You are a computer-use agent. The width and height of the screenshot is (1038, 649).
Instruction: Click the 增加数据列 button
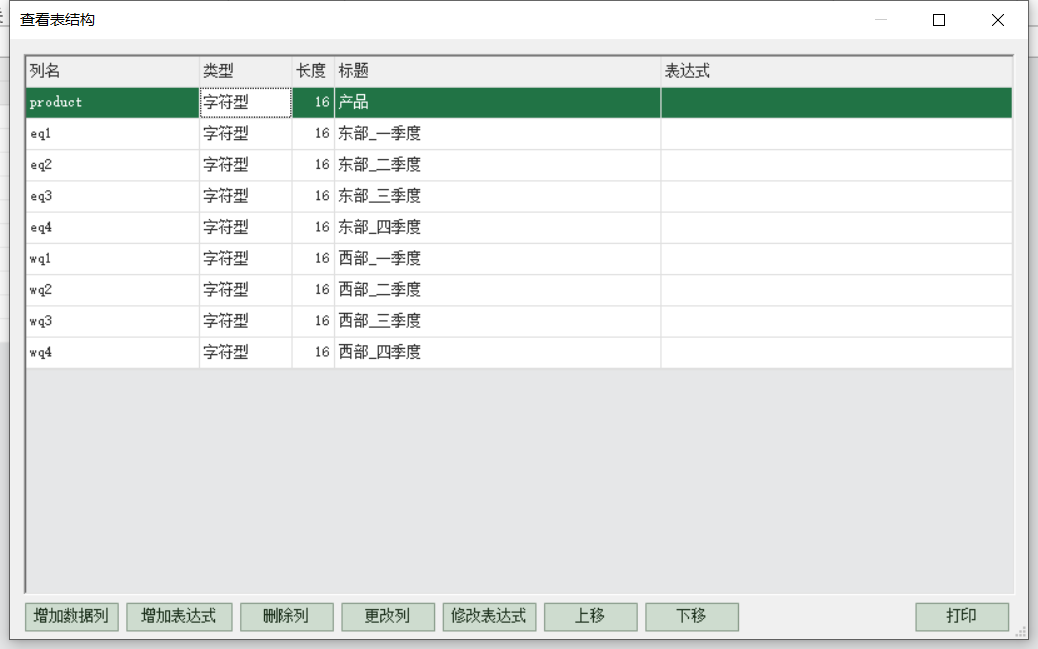click(71, 617)
